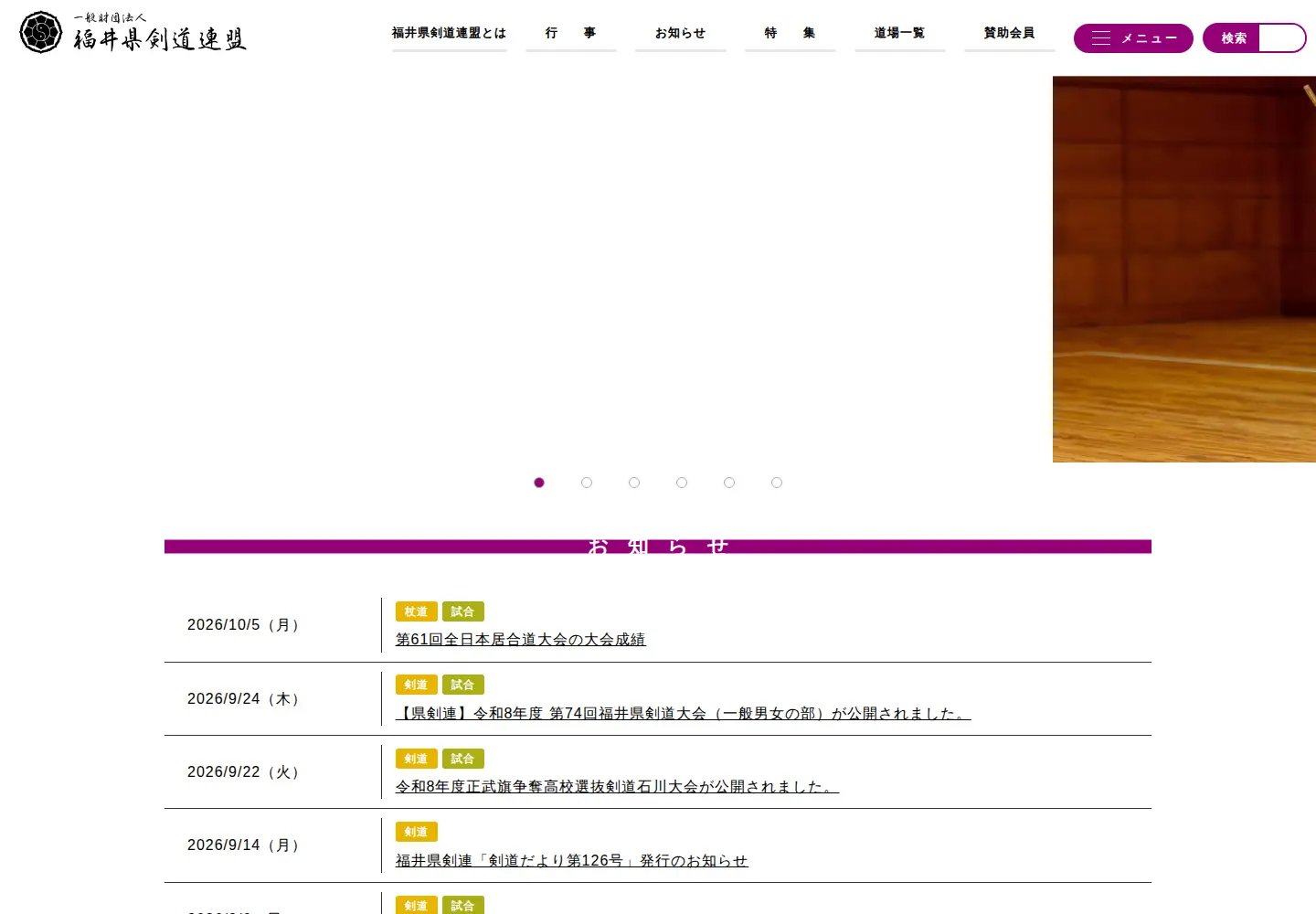
Task: Select the fourth carousel slide dot
Action: tap(682, 483)
